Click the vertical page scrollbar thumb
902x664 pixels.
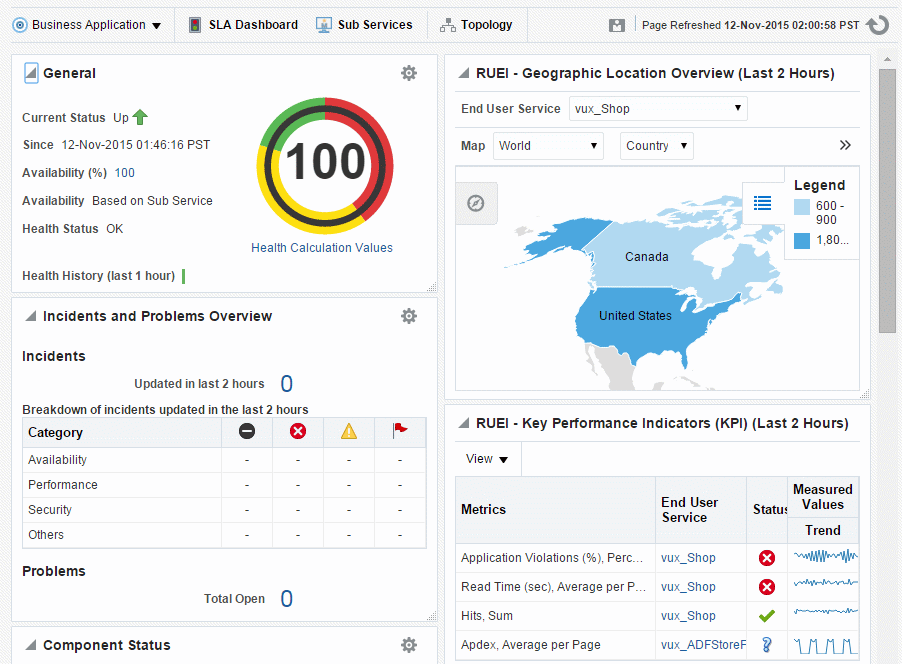point(887,201)
